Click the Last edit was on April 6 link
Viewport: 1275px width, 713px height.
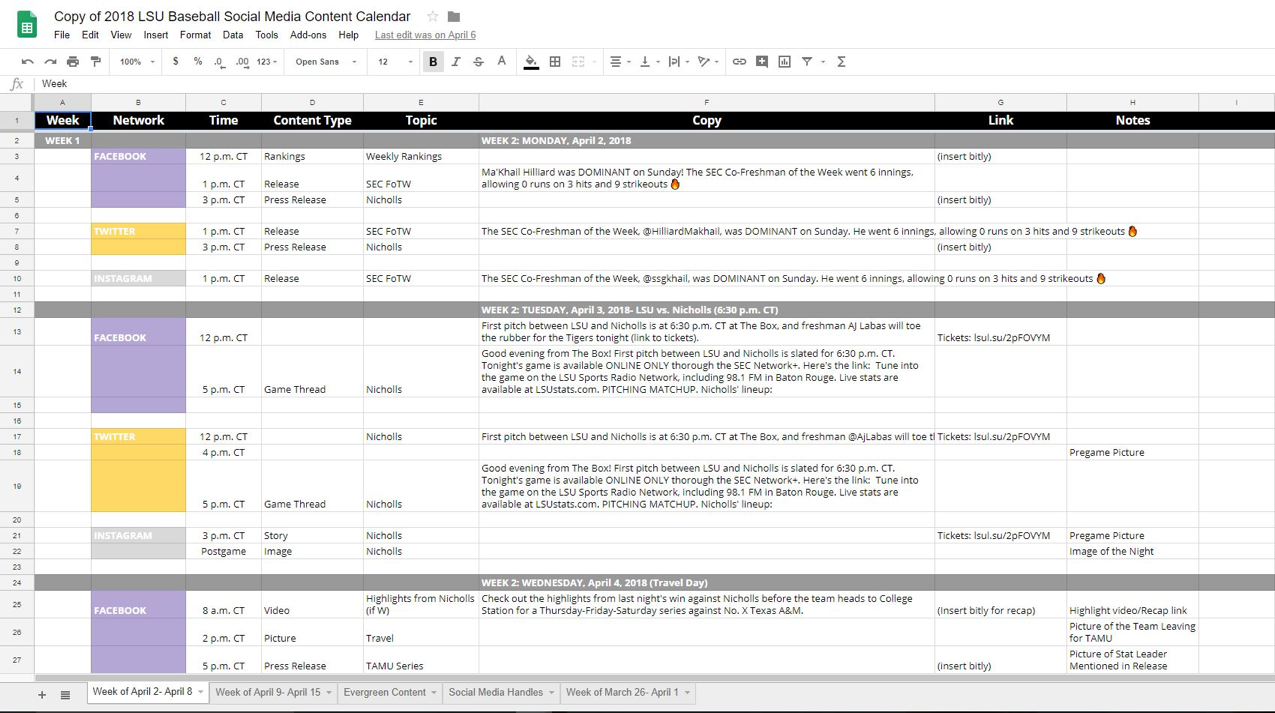coord(425,35)
